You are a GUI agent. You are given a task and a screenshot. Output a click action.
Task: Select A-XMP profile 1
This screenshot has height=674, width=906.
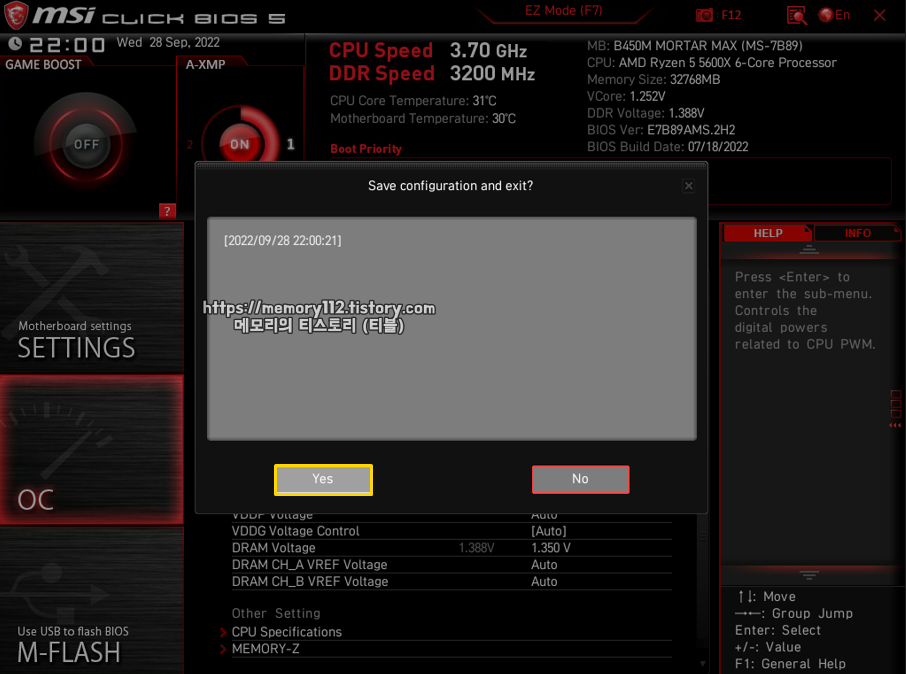coord(291,144)
